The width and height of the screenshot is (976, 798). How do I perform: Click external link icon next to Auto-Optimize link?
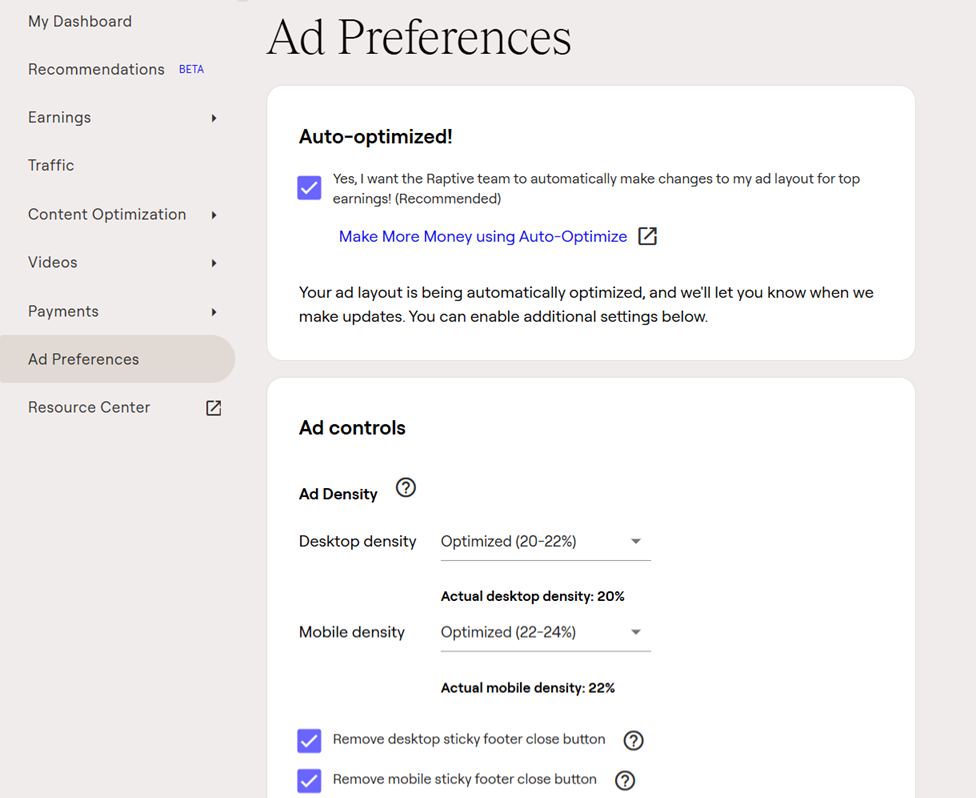[x=647, y=236]
